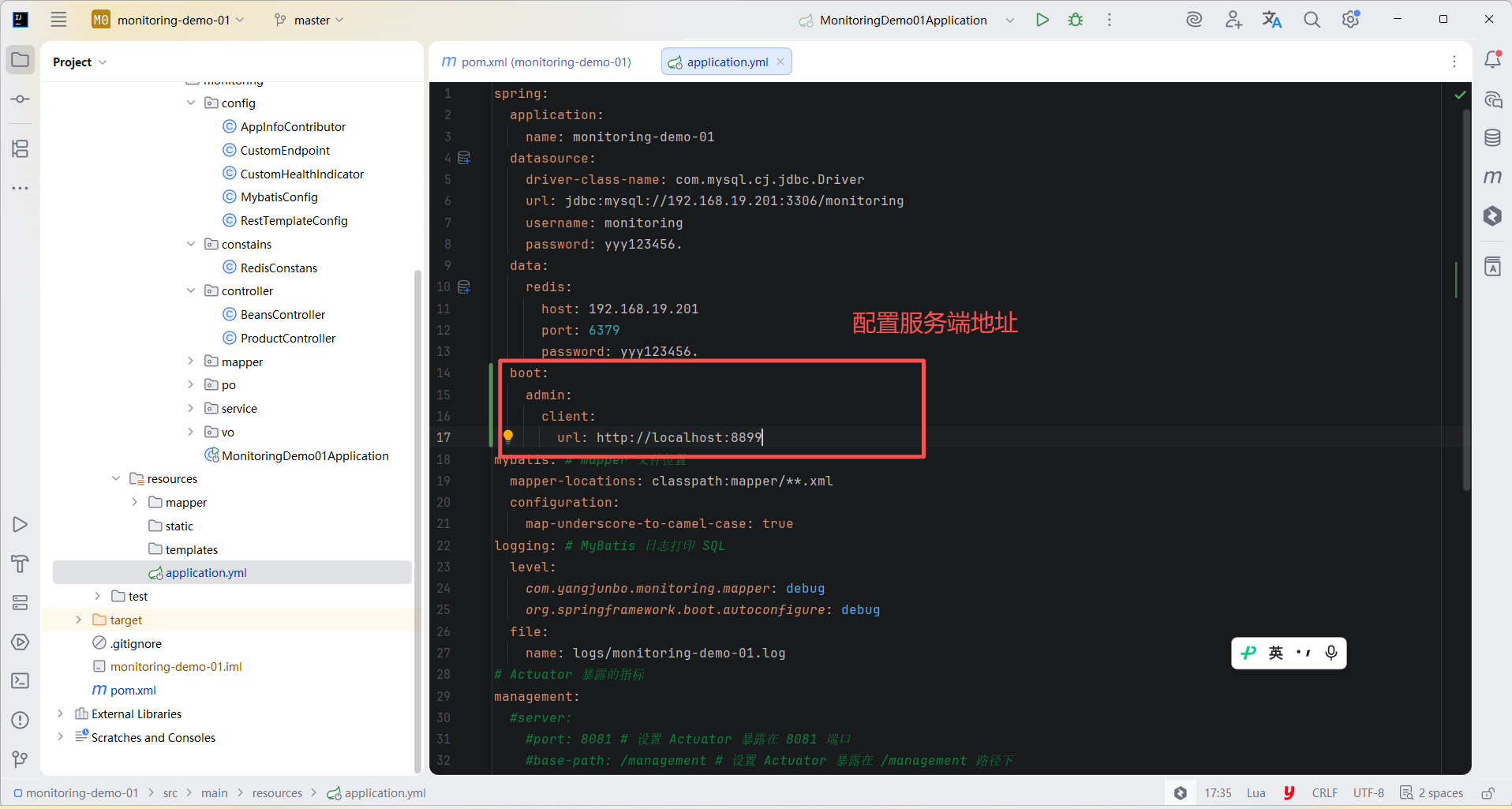Start debugging with the bug icon

[1076, 20]
